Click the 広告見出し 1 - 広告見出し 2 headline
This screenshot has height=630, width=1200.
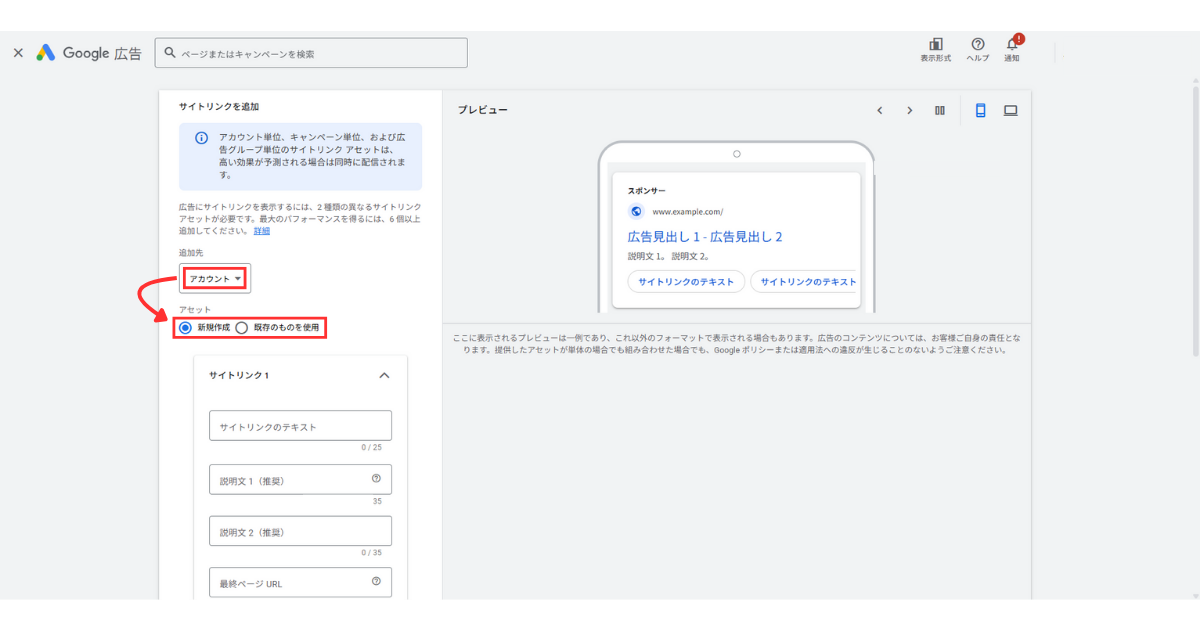coord(705,237)
